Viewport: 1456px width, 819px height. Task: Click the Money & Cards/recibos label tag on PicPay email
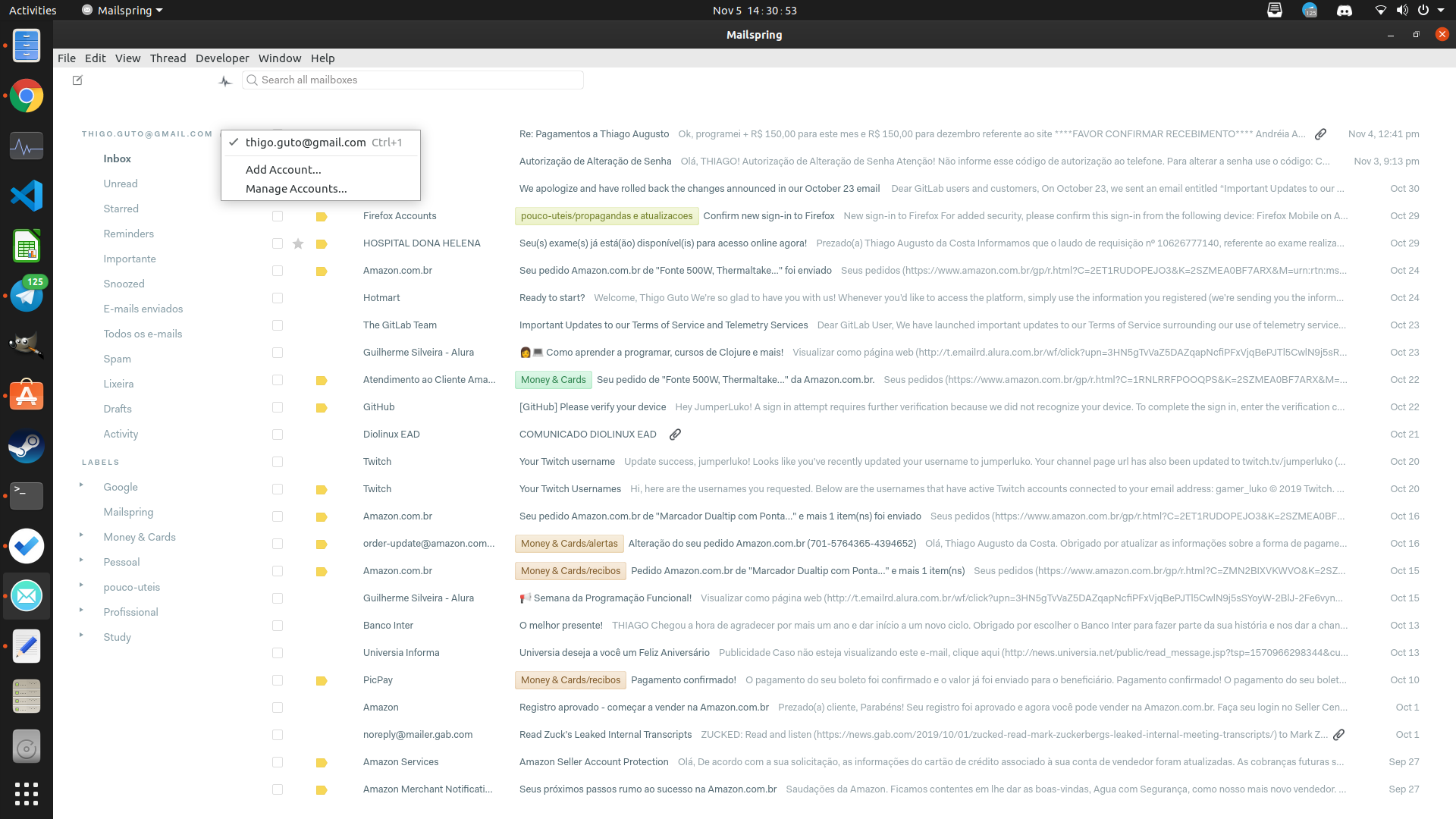570,680
